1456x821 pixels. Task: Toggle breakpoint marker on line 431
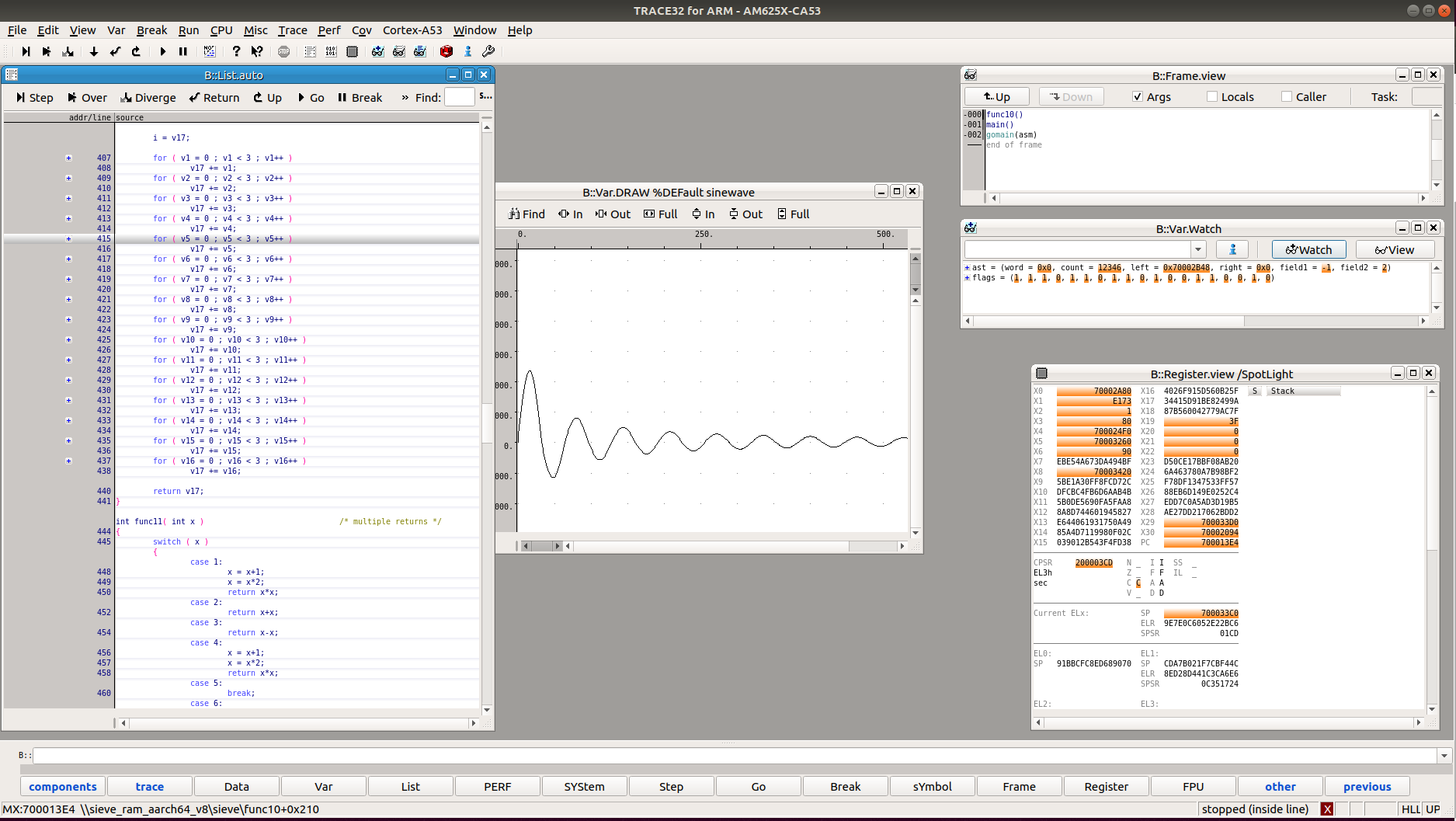tap(68, 400)
